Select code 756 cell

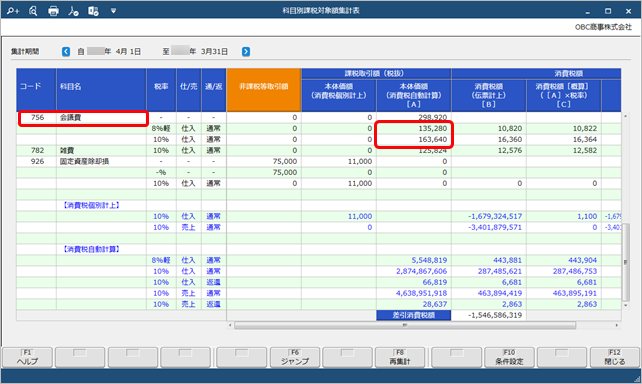(x=37, y=117)
